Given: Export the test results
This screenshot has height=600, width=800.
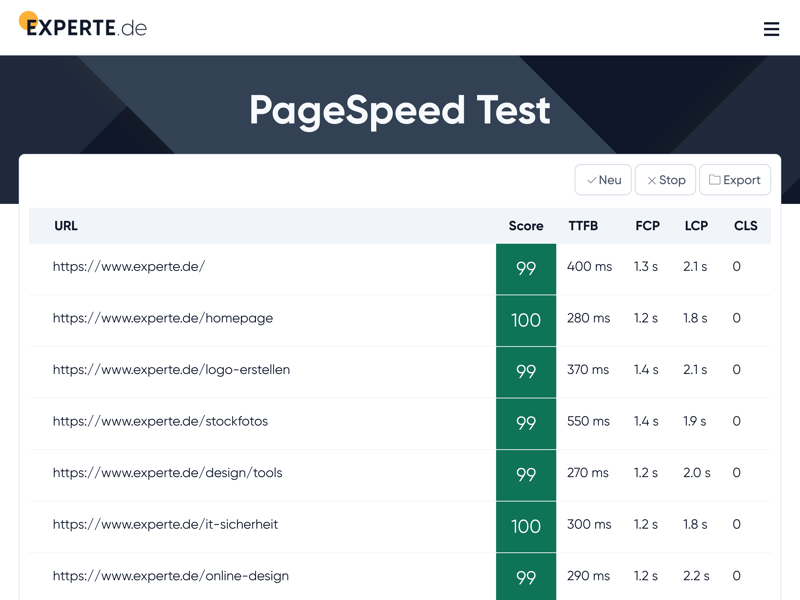Looking at the screenshot, I should click(x=735, y=180).
